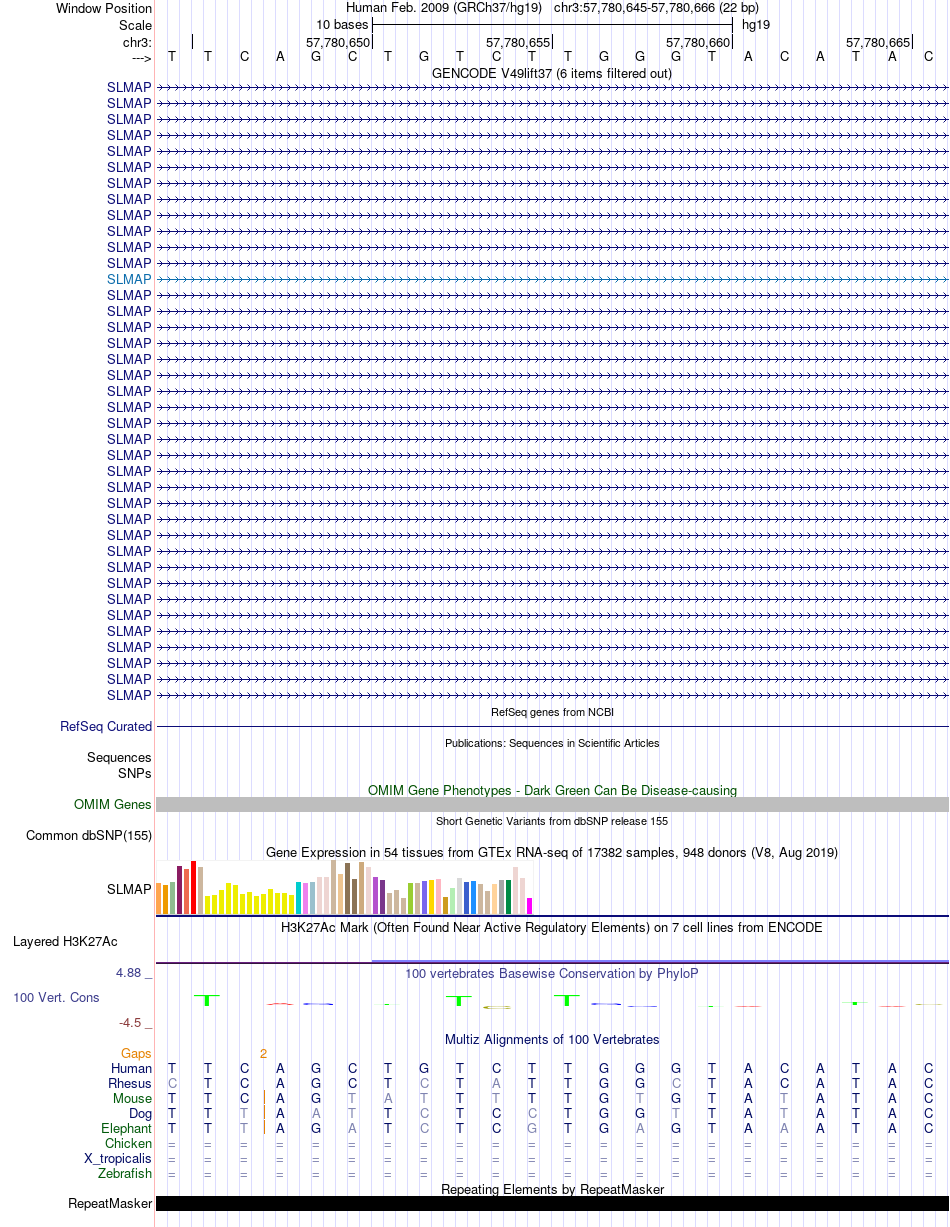Click the black RepeatMasker element bar

click(552, 1203)
